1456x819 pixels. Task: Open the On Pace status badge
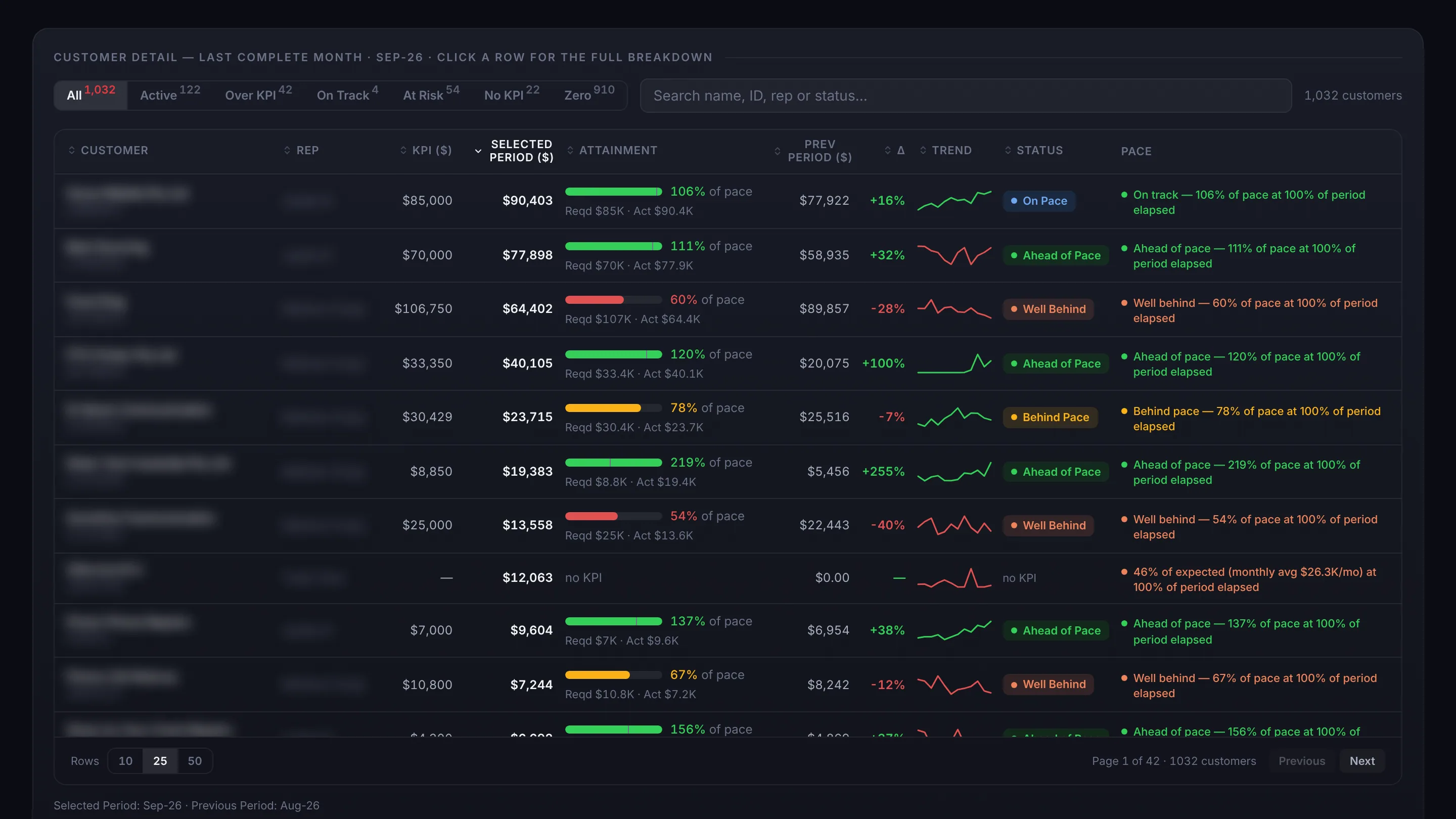1039,201
